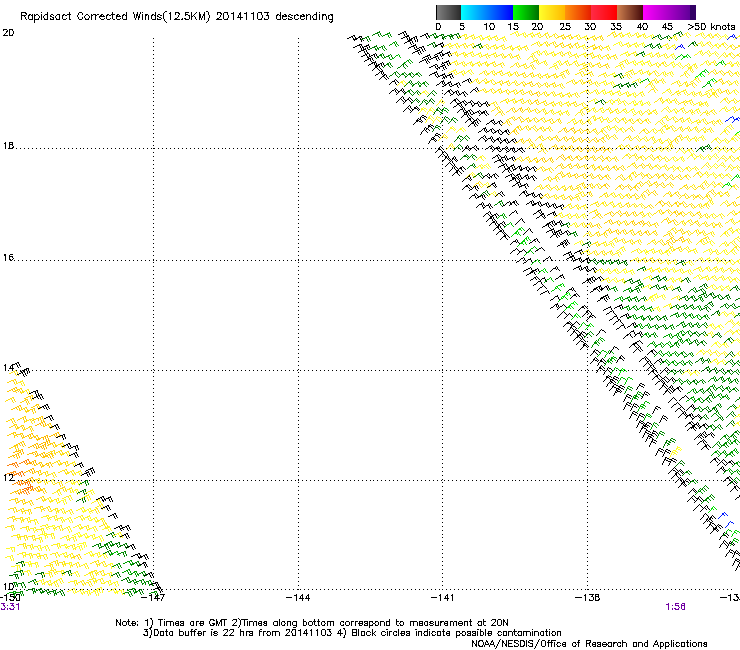This screenshot has height=650, width=740.
Task: Click the '>50 knots' legend label
Action: point(711,27)
